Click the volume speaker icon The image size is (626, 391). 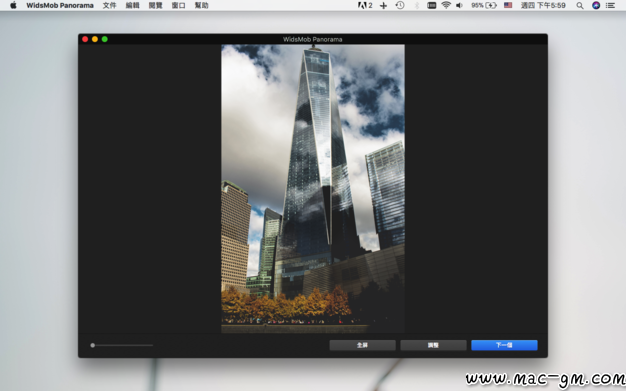coord(460,5)
